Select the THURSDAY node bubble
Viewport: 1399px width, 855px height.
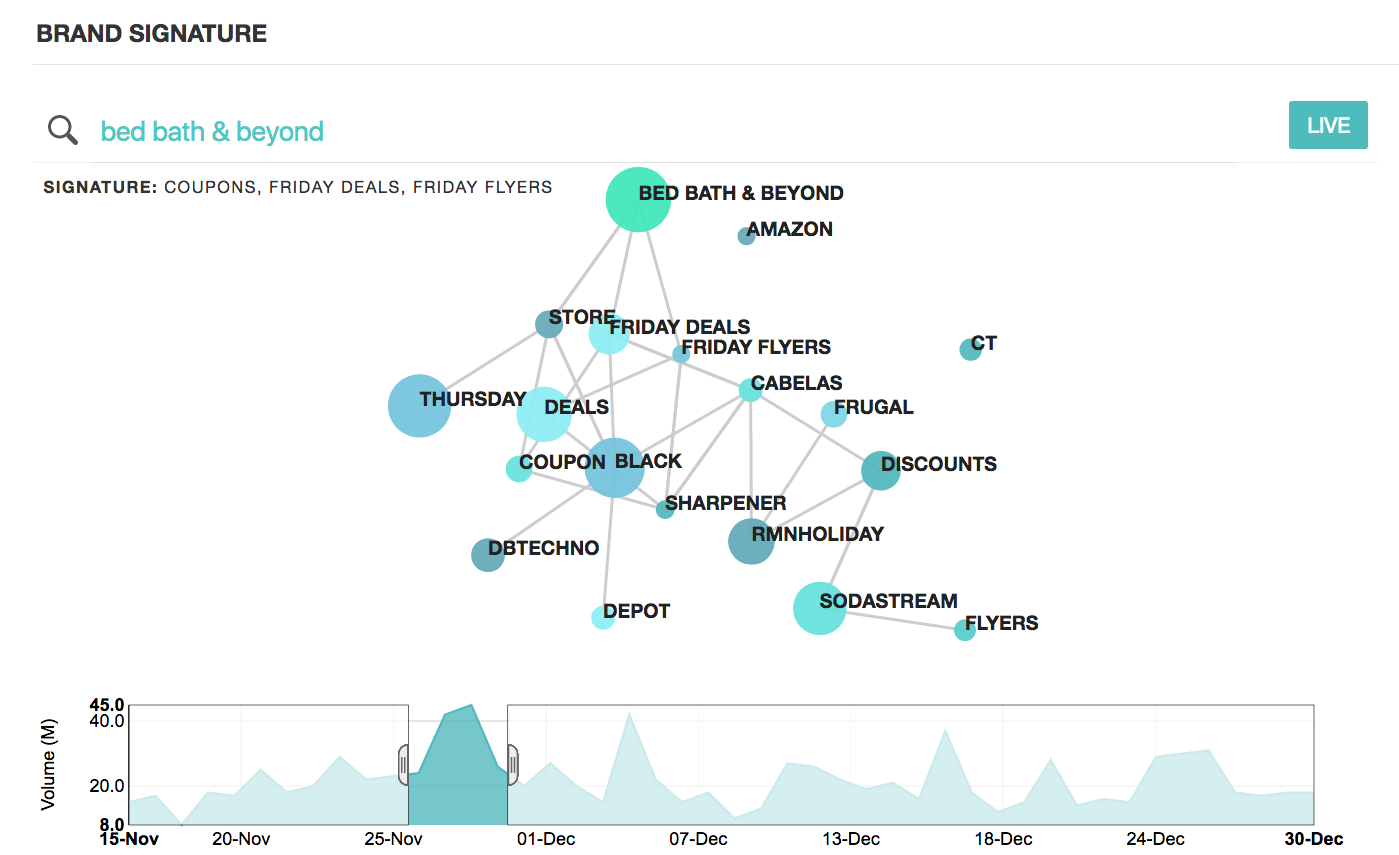(x=420, y=406)
